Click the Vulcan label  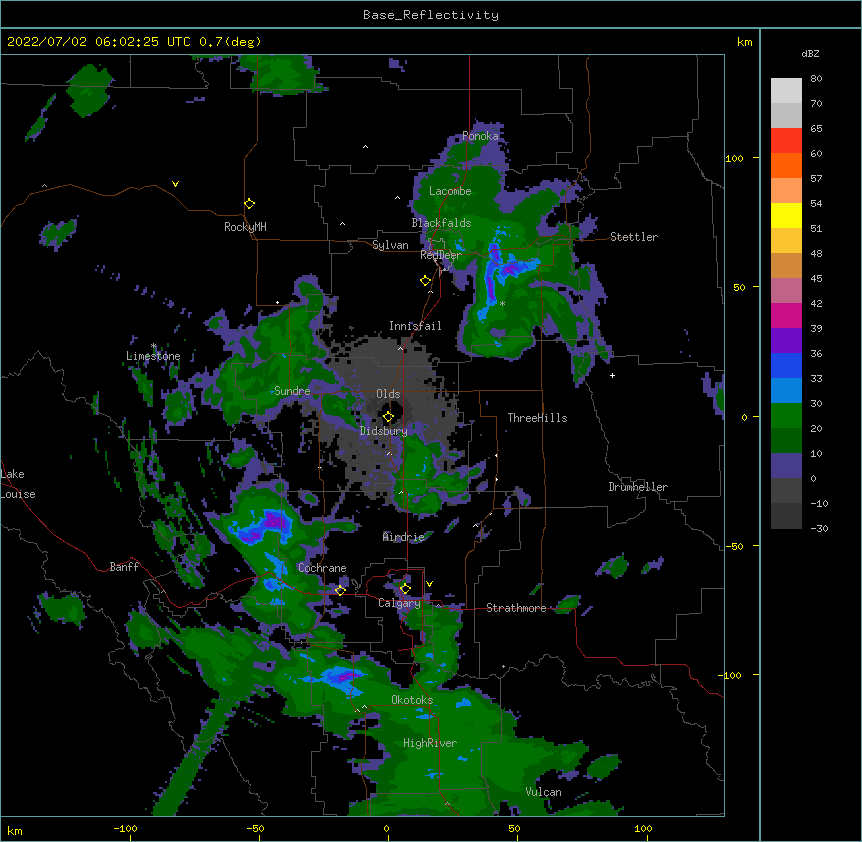[543, 792]
